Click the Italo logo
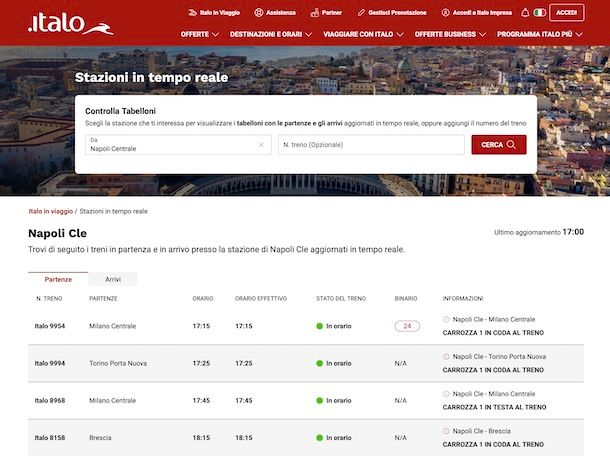This screenshot has height=456, width=610. click(x=71, y=24)
